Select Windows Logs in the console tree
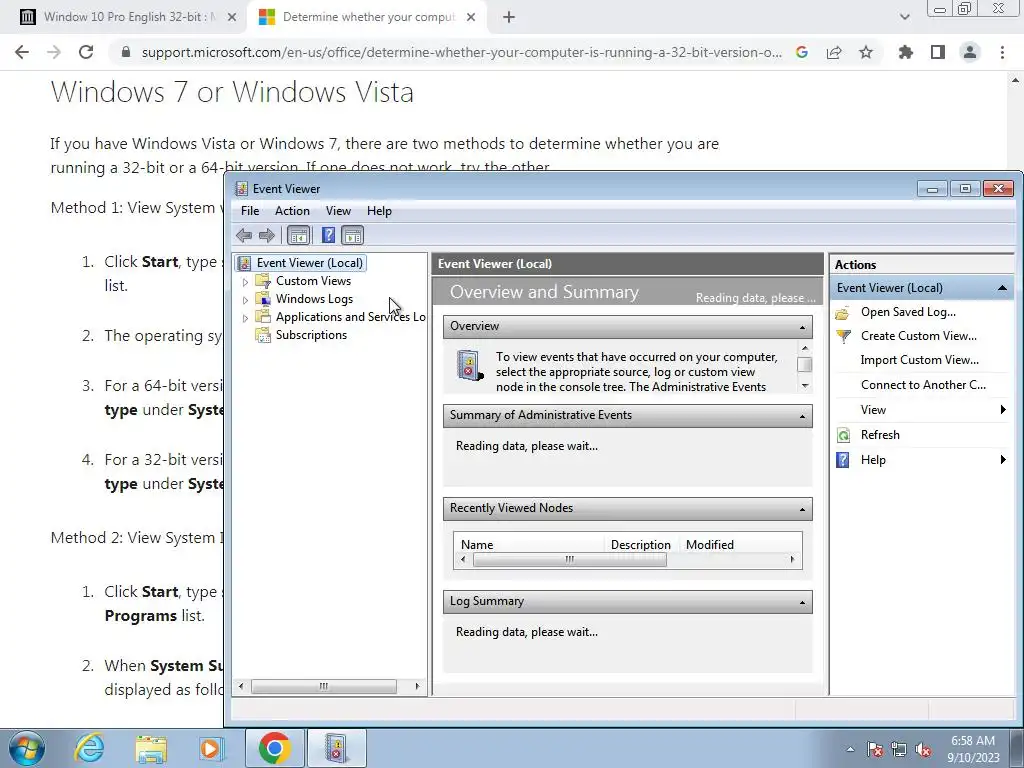The image size is (1024, 768). pyautogui.click(x=314, y=298)
